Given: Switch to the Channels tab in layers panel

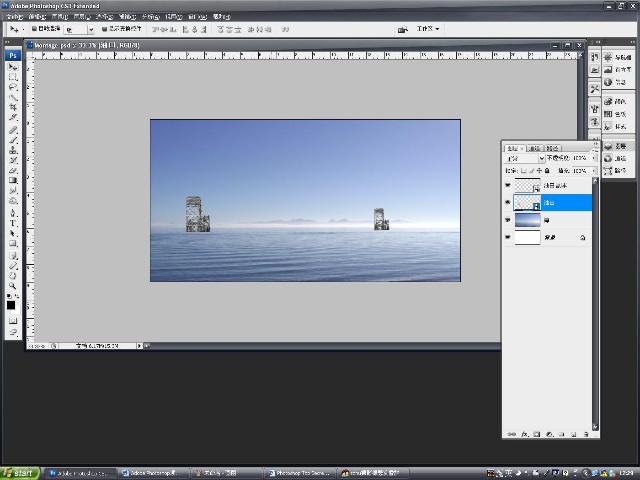Looking at the screenshot, I should point(534,148).
